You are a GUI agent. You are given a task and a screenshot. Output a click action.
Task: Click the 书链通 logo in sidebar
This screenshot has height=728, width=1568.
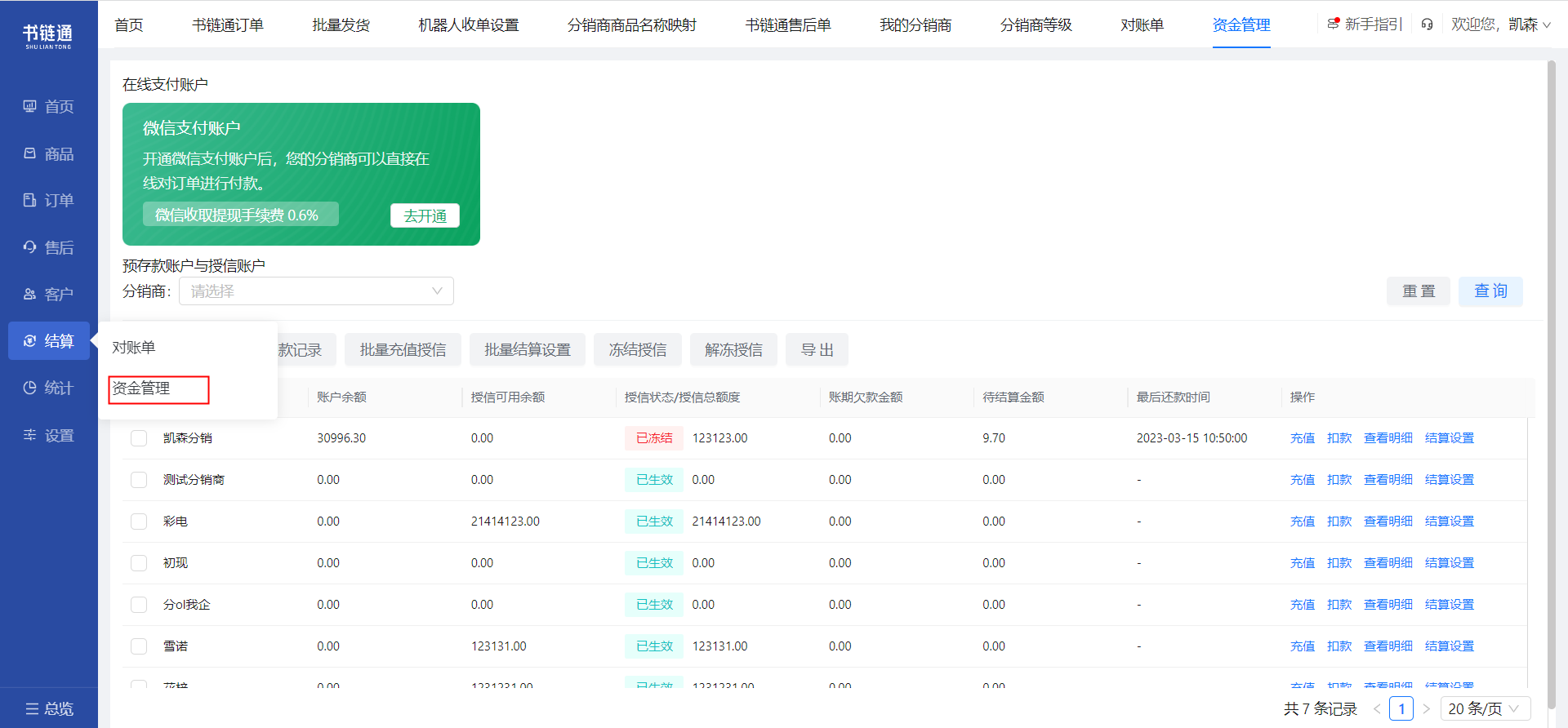[48, 36]
